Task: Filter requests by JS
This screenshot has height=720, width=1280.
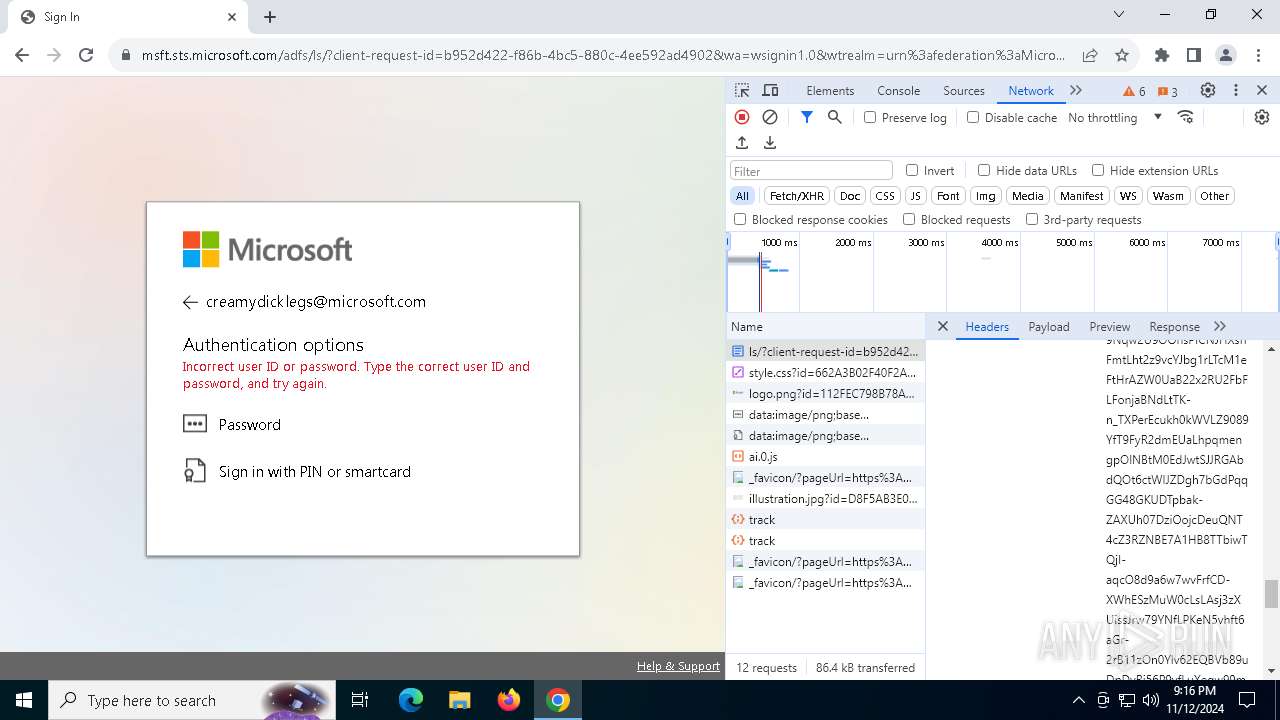Action: pos(915,196)
